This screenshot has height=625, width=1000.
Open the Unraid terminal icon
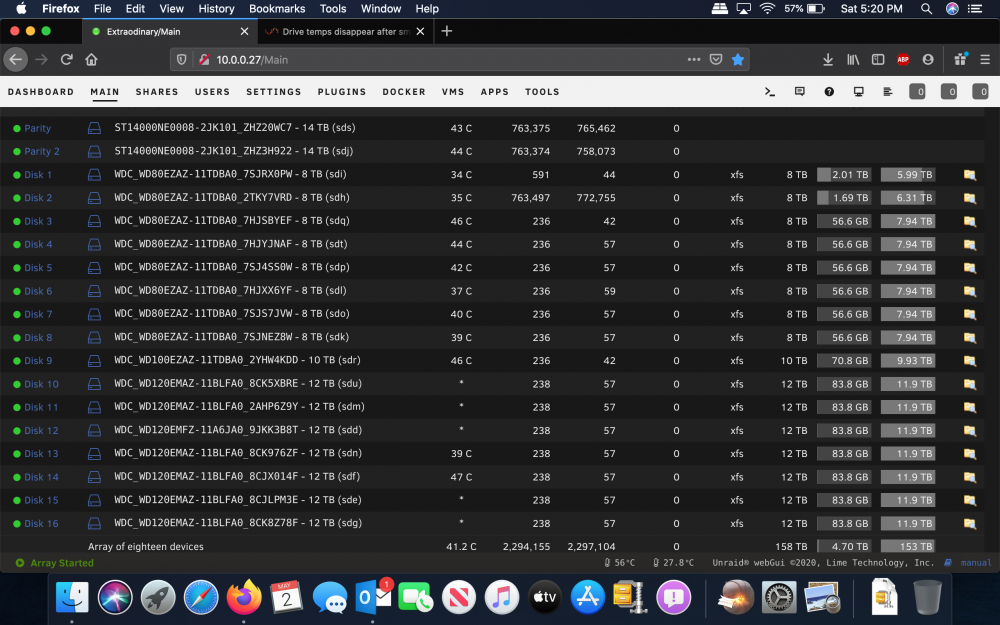[770, 92]
